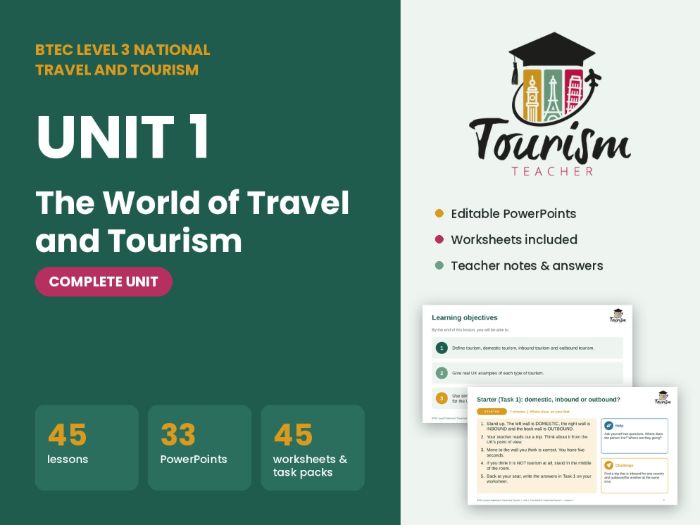The width and height of the screenshot is (700, 525).
Task: Click small logo on Learning objectives slide
Action: click(x=618, y=316)
